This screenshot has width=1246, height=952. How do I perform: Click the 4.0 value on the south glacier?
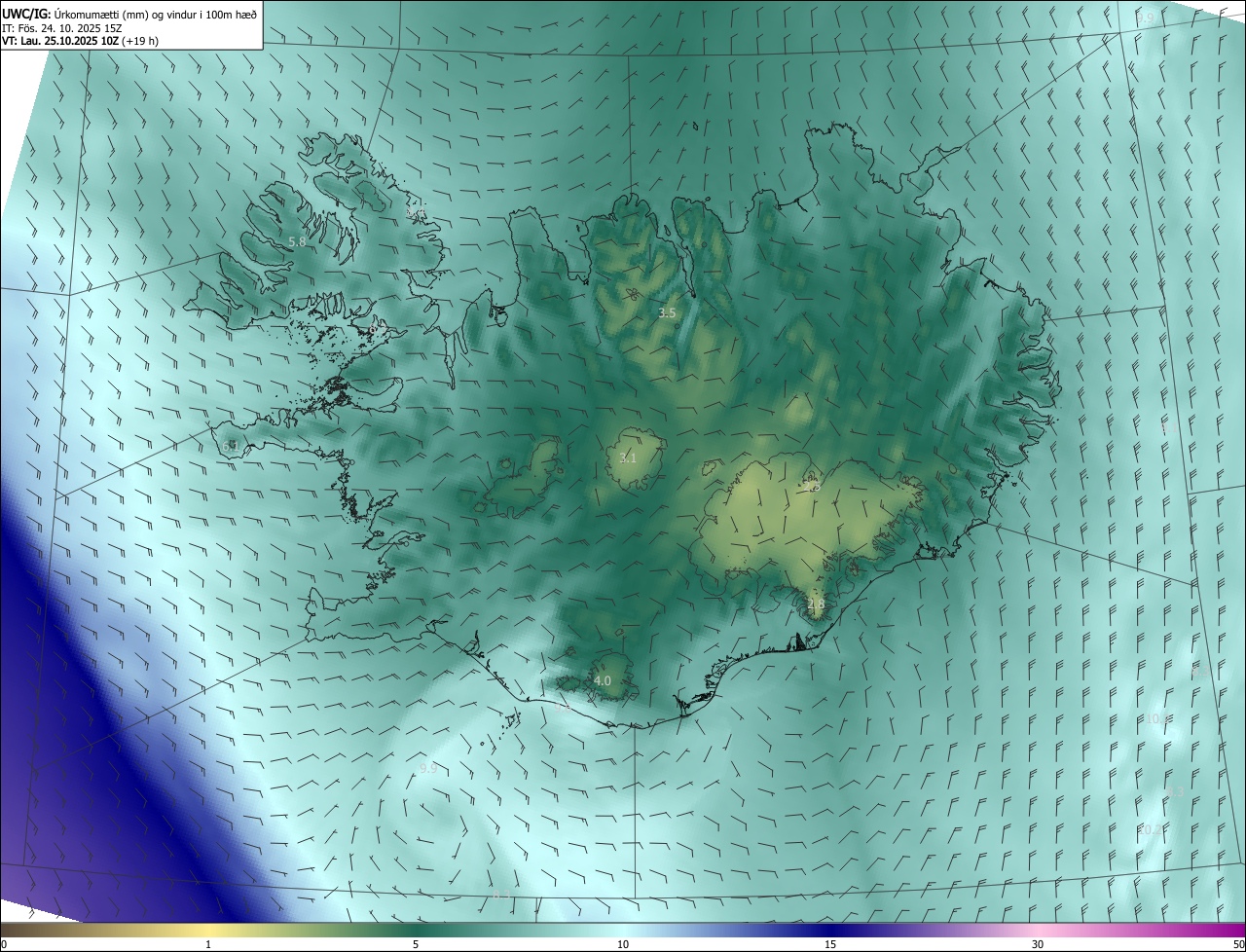click(x=603, y=681)
